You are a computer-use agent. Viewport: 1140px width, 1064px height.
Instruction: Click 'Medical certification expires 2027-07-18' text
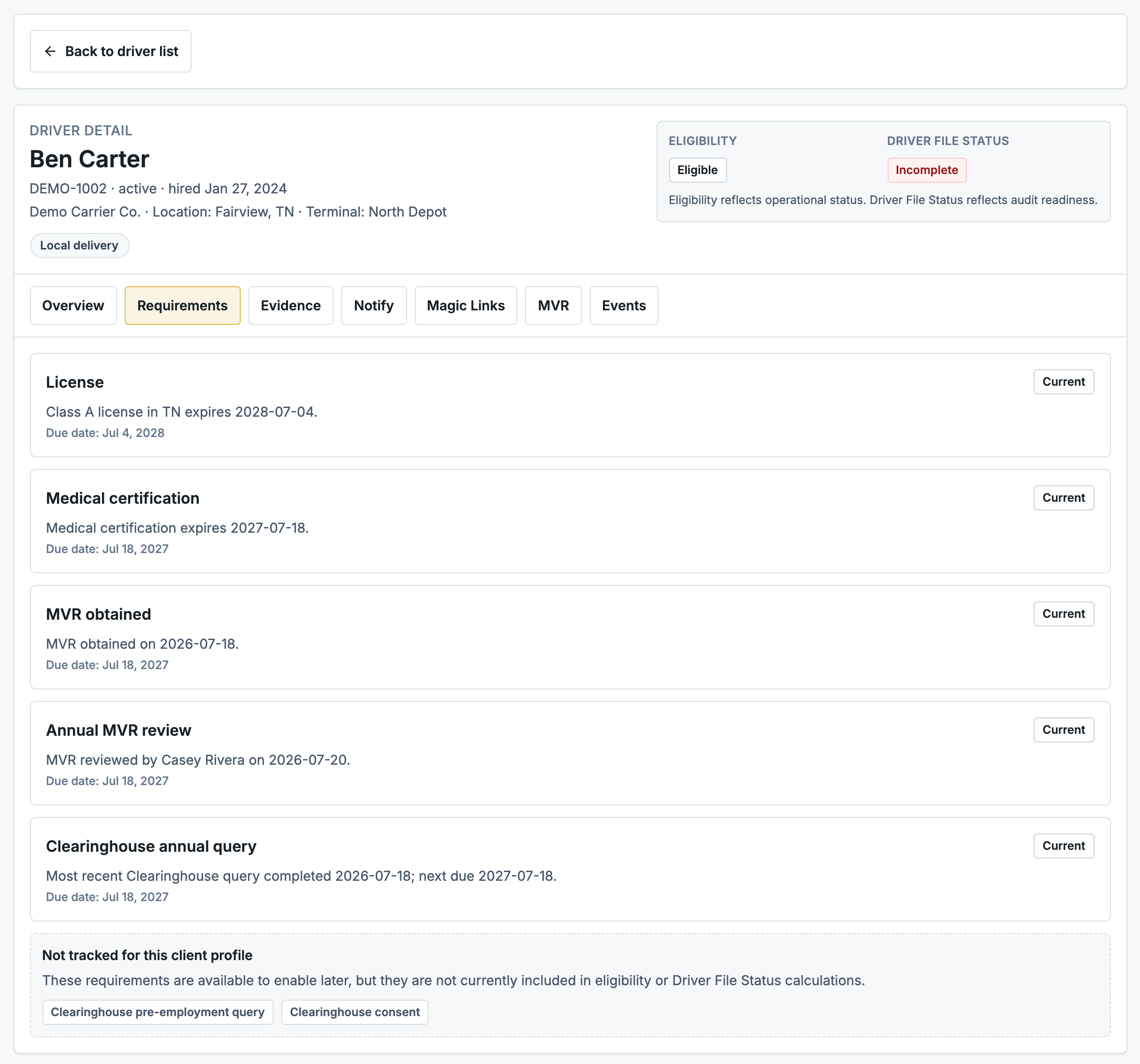click(177, 528)
